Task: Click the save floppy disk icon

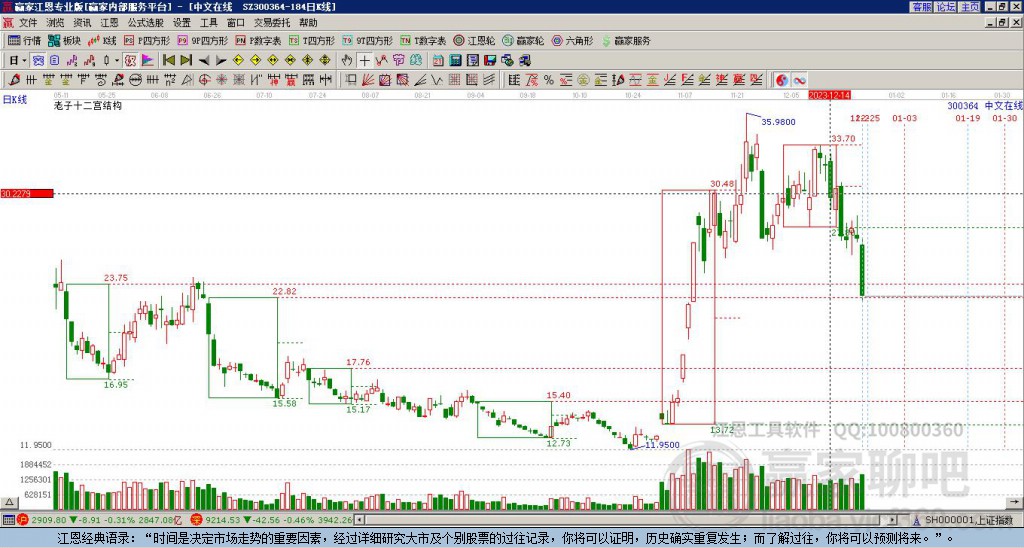Action: pyautogui.click(x=490, y=61)
